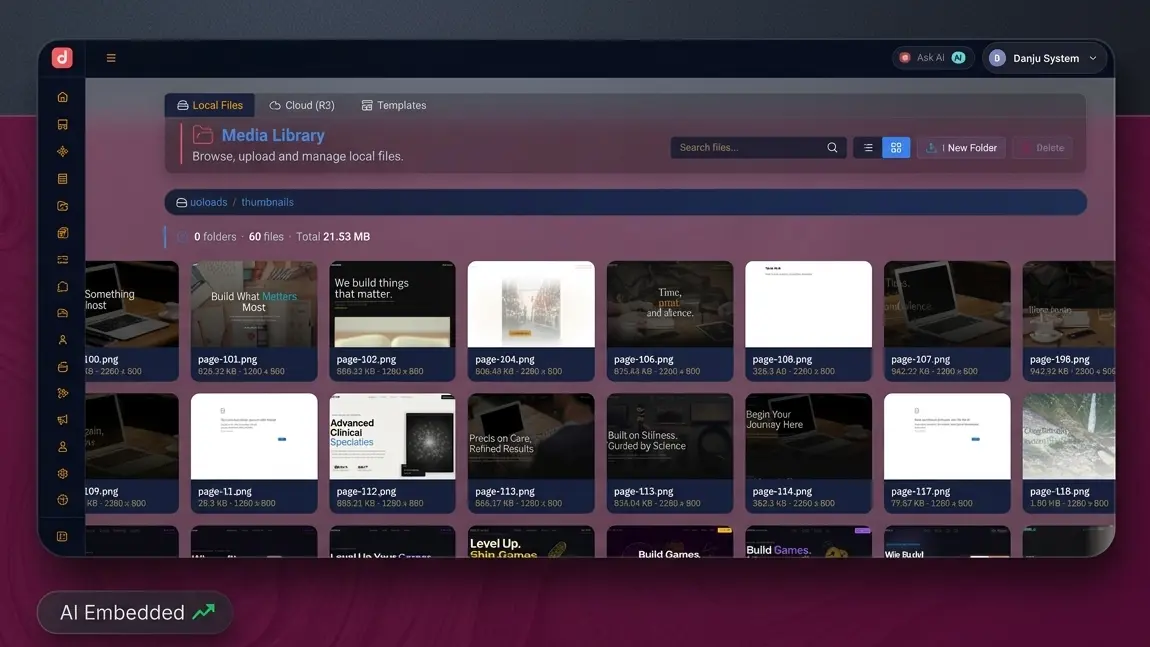Select the page-107.png thumbnail
1150x647 pixels.
(947, 321)
